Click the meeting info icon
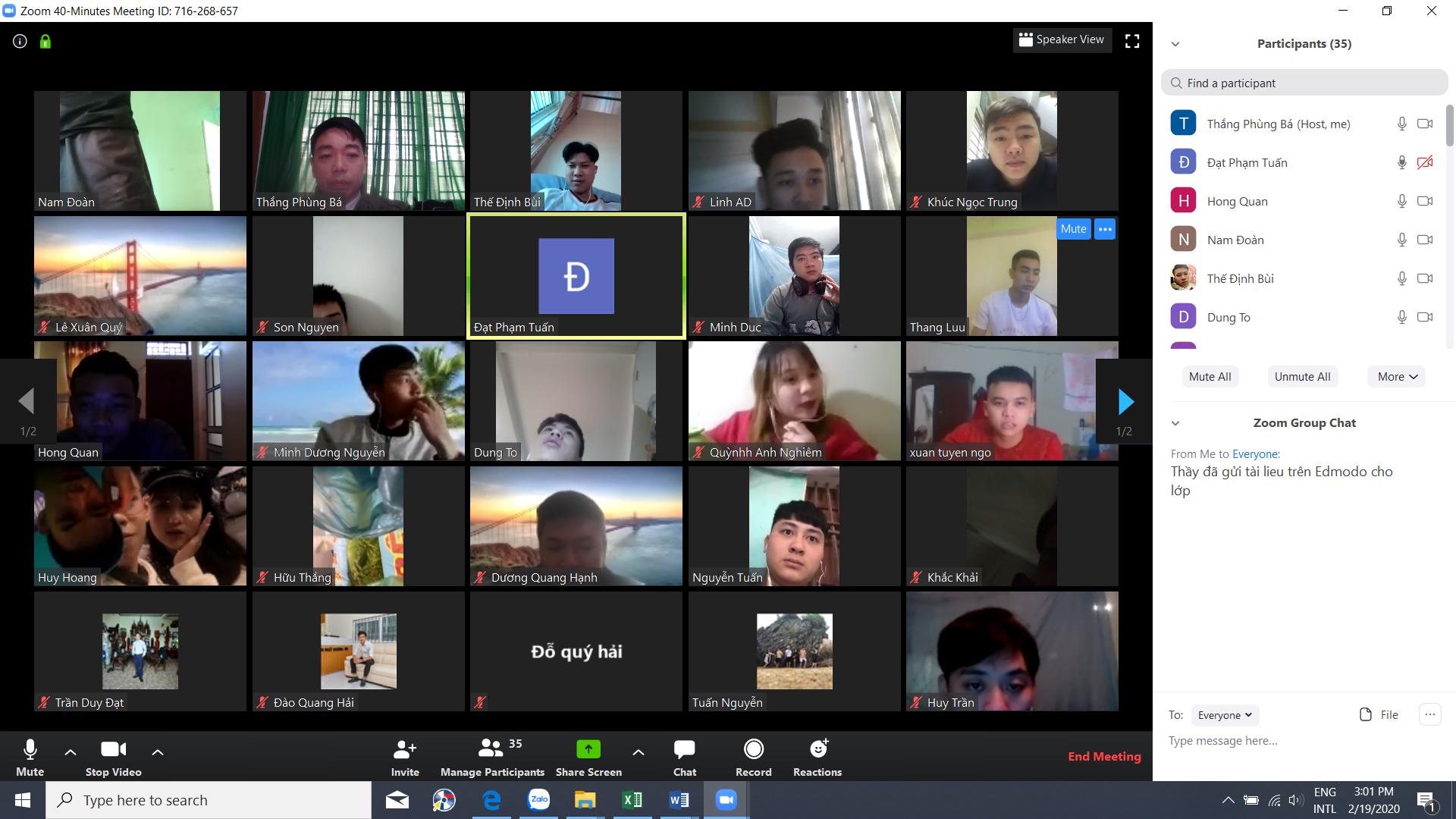This screenshot has height=819, width=1456. pos(20,42)
